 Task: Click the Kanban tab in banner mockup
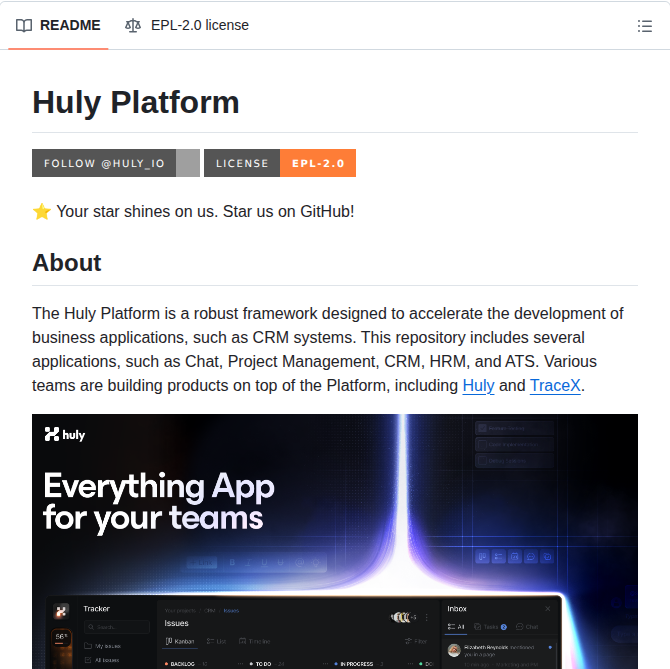click(180, 641)
